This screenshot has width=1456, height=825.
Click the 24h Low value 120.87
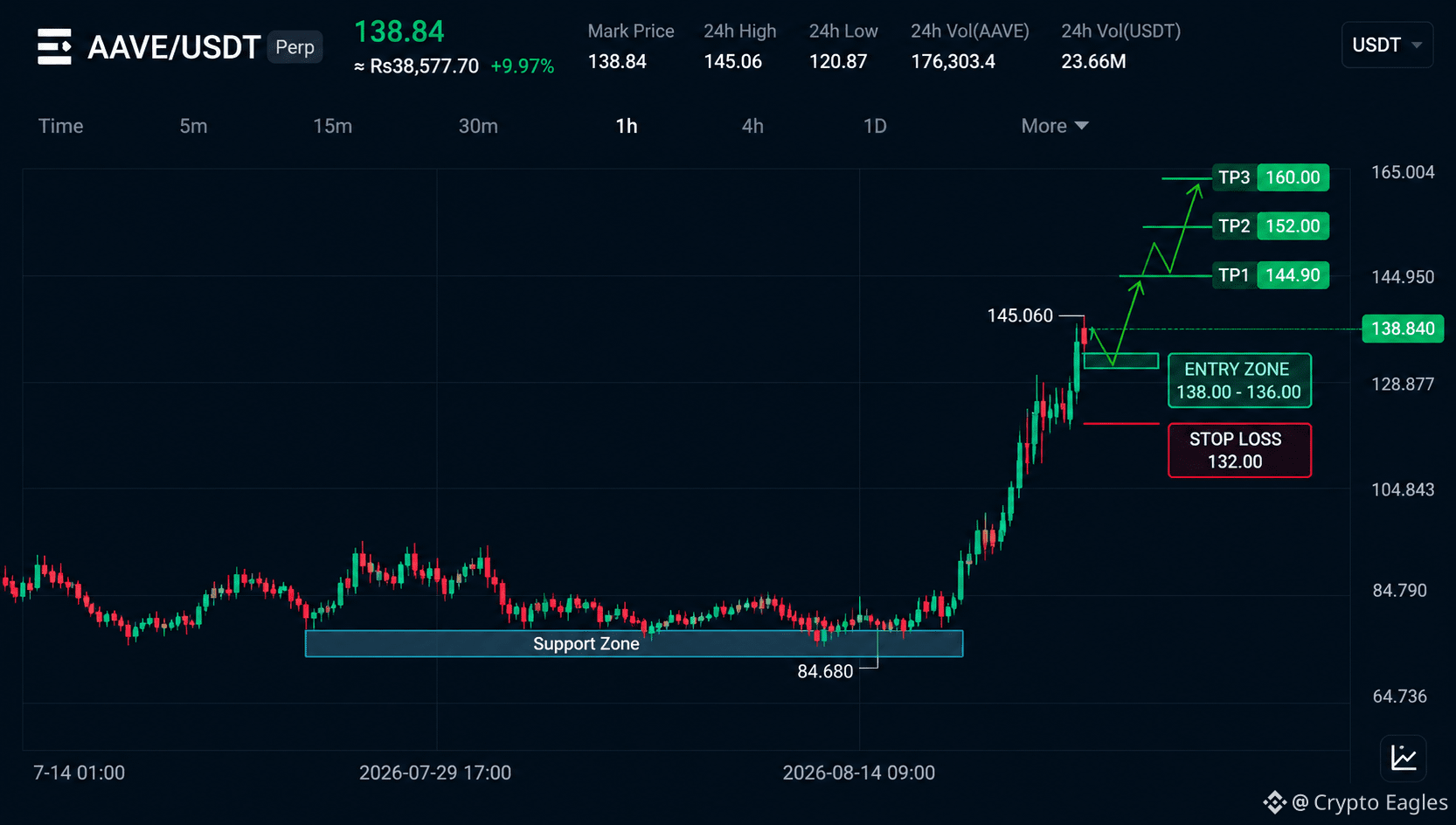click(x=838, y=62)
